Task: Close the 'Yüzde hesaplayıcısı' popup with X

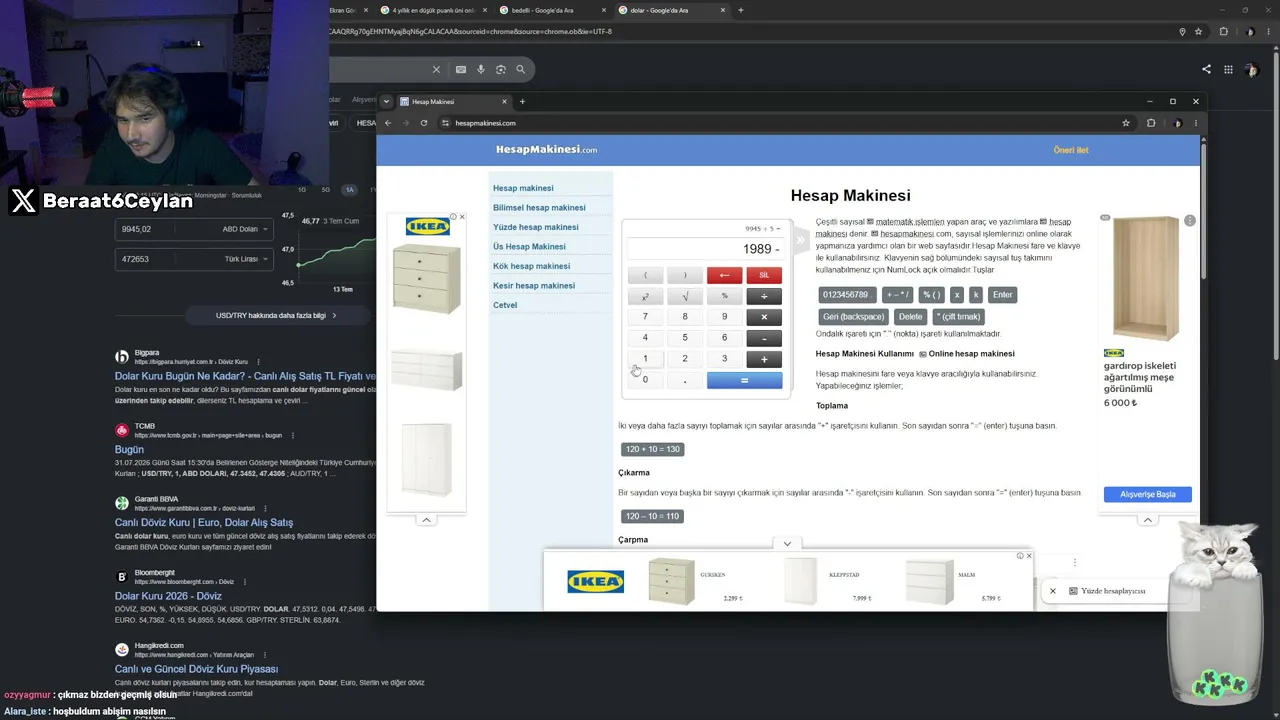Action: click(x=1053, y=591)
